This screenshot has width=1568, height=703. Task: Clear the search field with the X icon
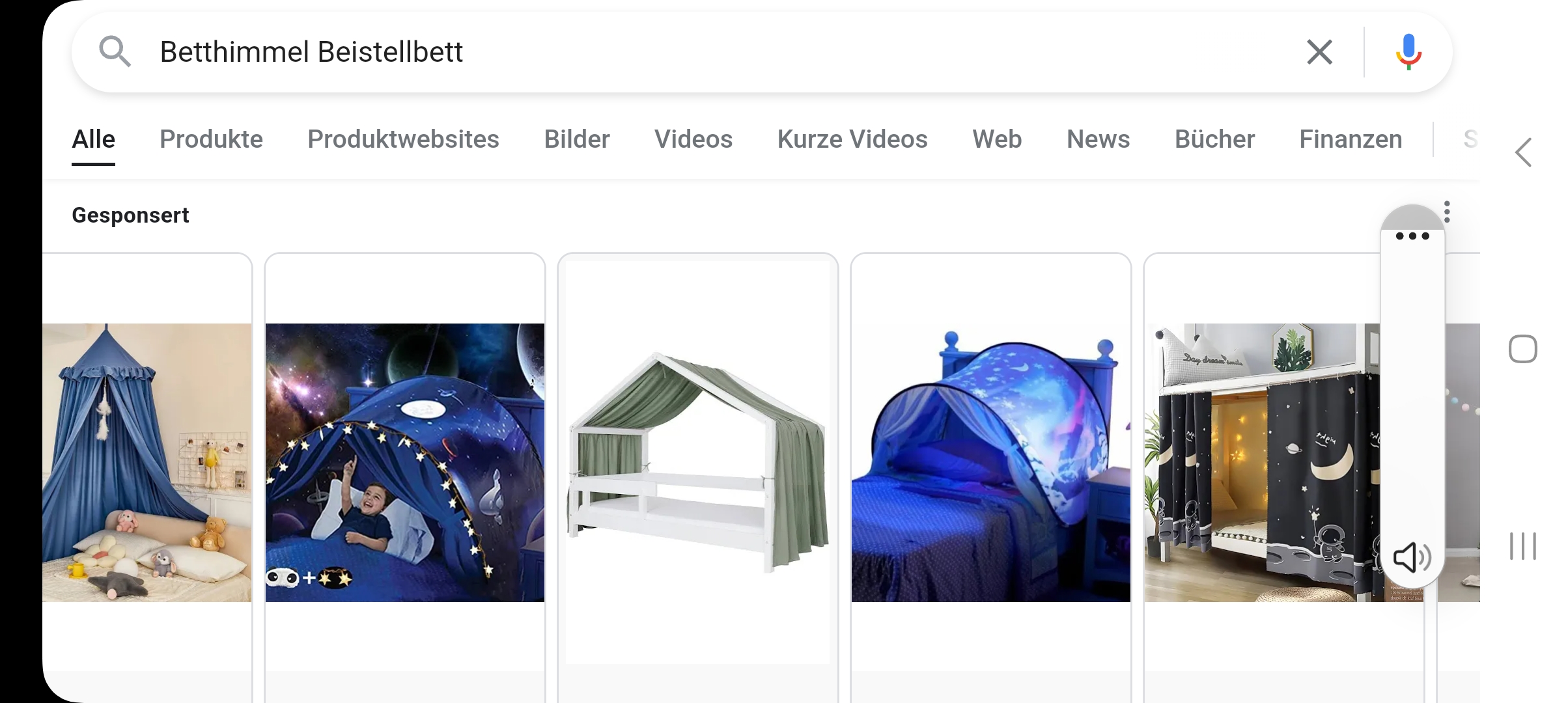click(x=1319, y=52)
